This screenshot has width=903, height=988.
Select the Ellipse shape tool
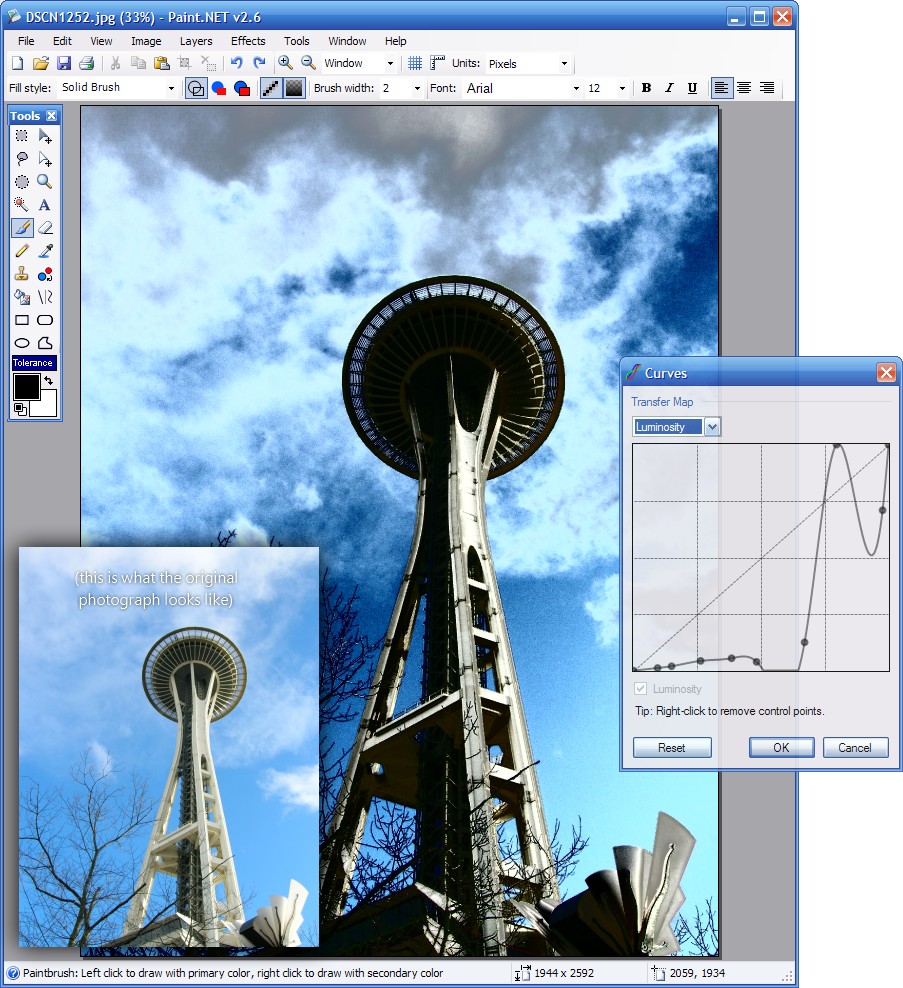(x=21, y=343)
